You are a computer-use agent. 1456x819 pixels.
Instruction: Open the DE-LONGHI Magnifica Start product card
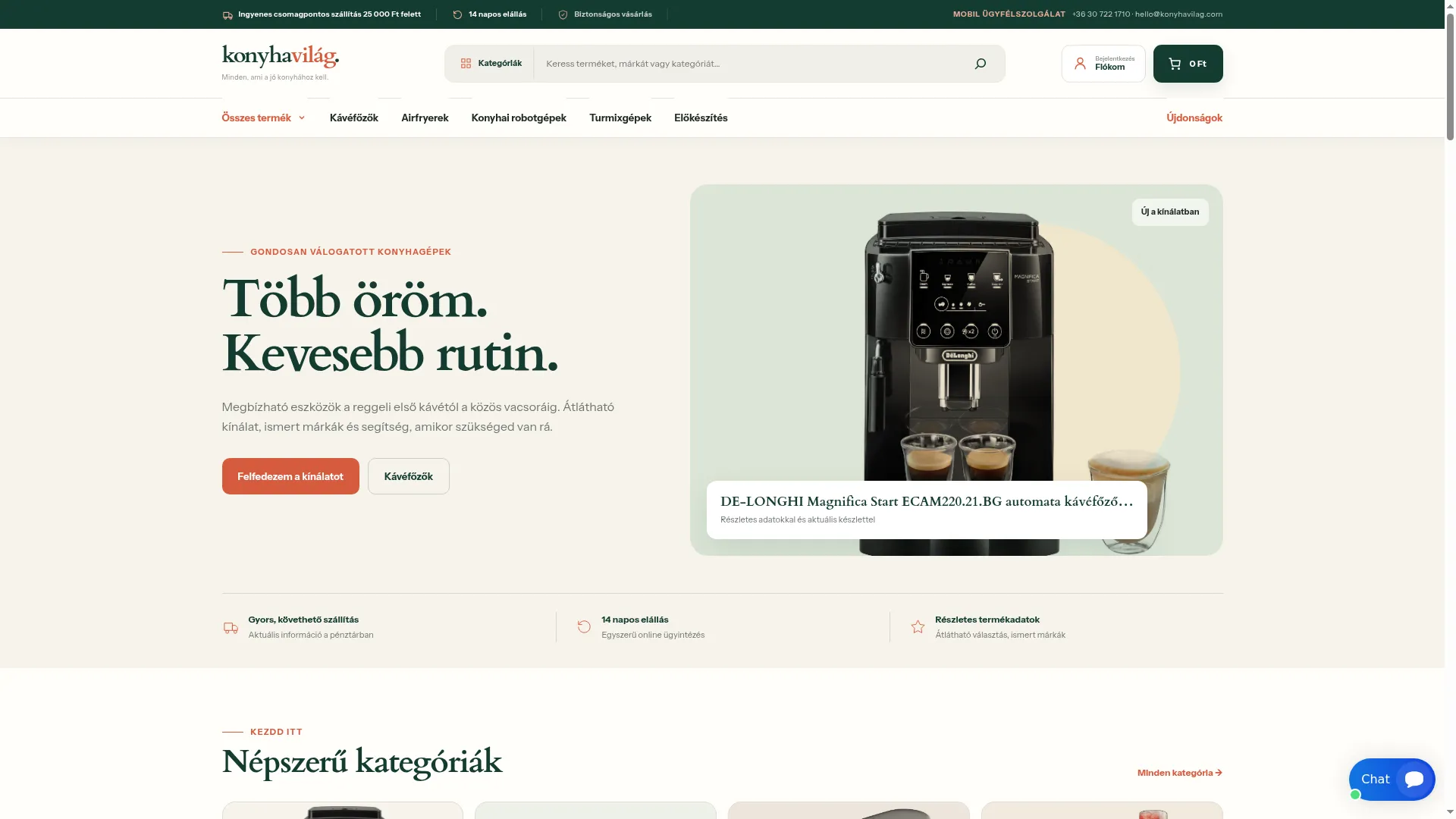coord(927,510)
